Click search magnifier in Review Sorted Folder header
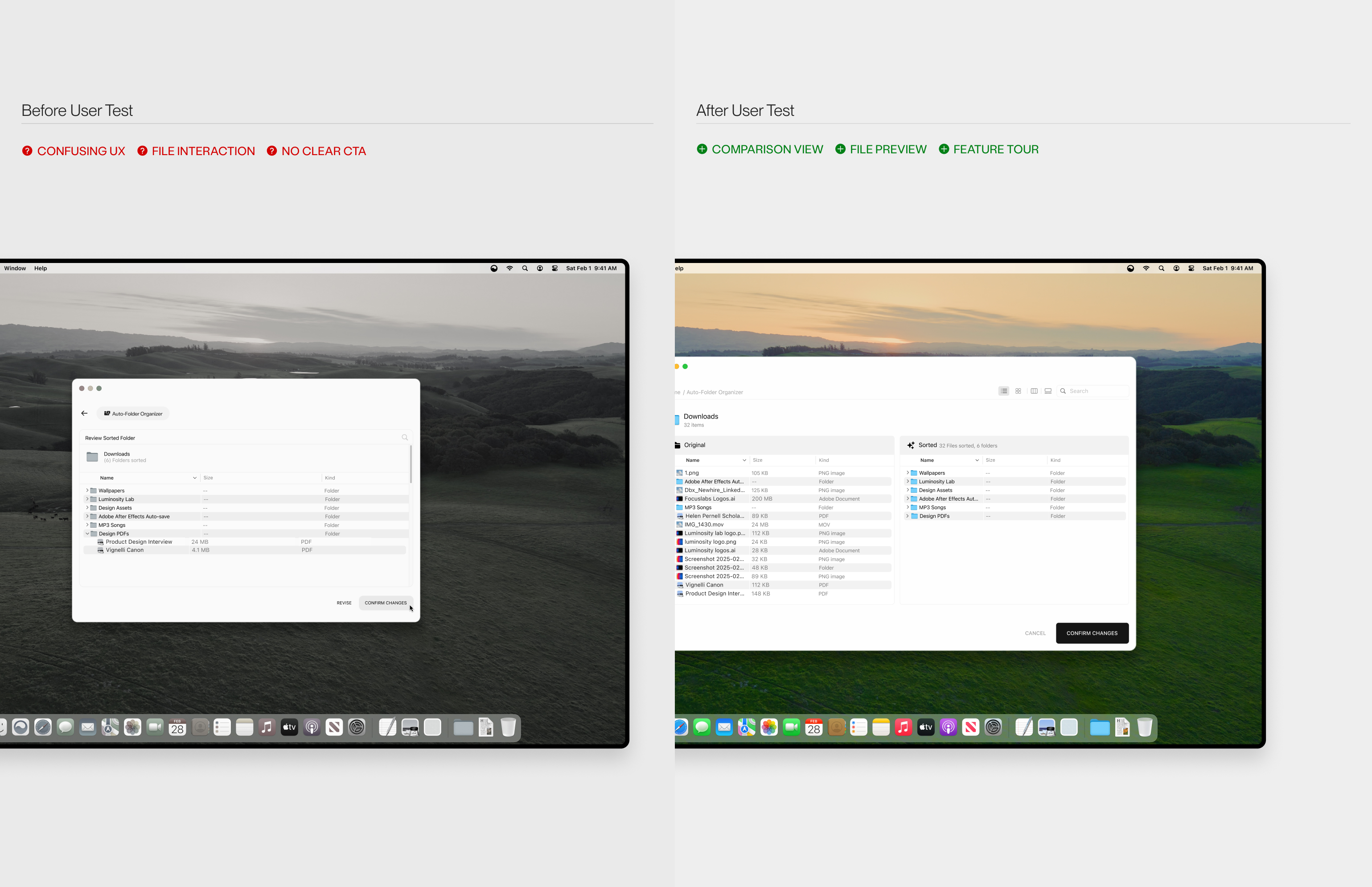The image size is (1372, 887). coord(405,438)
